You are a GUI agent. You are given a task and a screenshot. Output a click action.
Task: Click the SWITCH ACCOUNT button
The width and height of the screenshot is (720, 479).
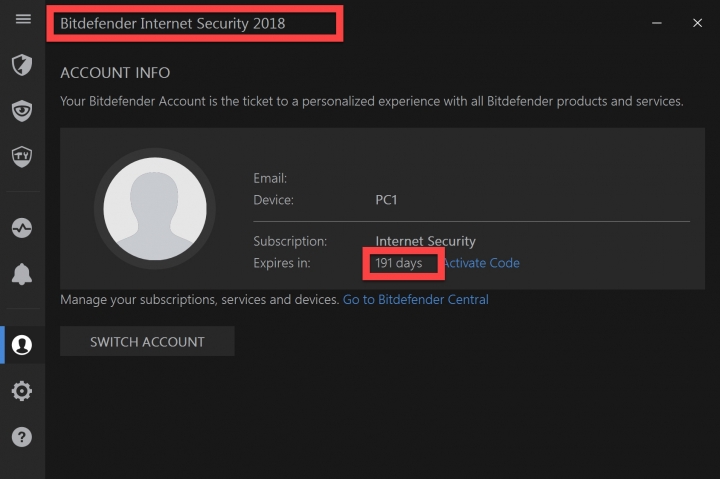pyautogui.click(x=147, y=341)
